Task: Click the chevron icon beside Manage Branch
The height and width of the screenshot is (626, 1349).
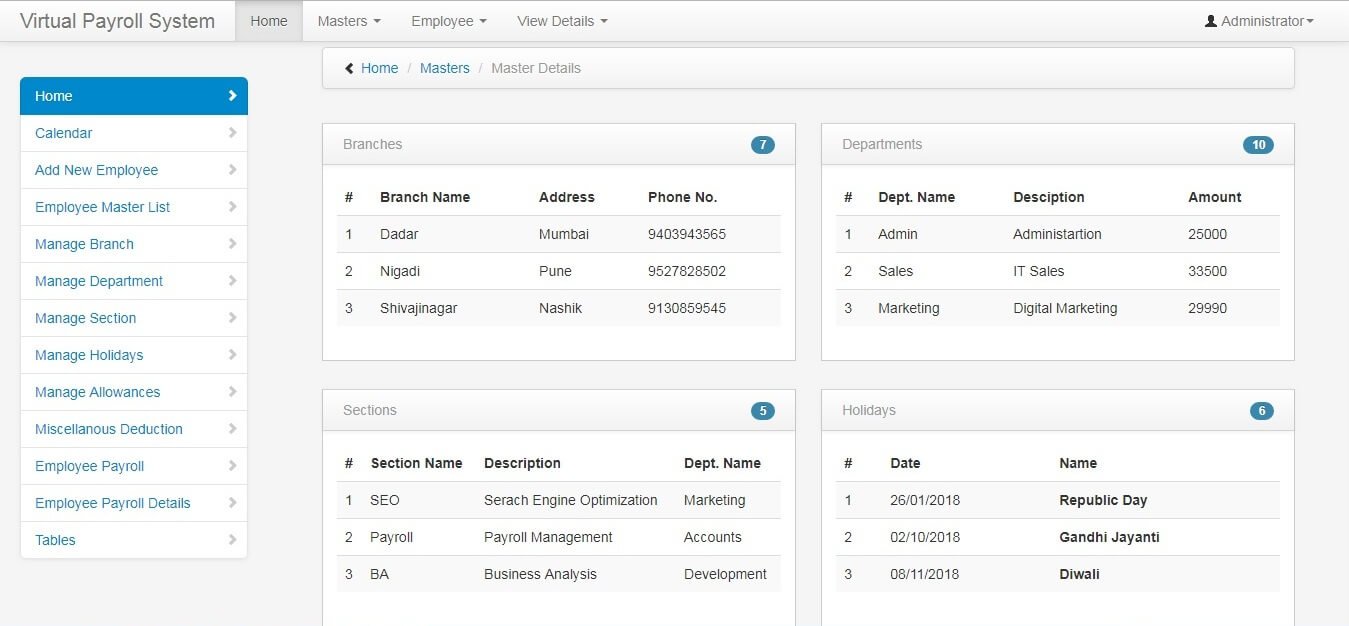Action: click(232, 244)
